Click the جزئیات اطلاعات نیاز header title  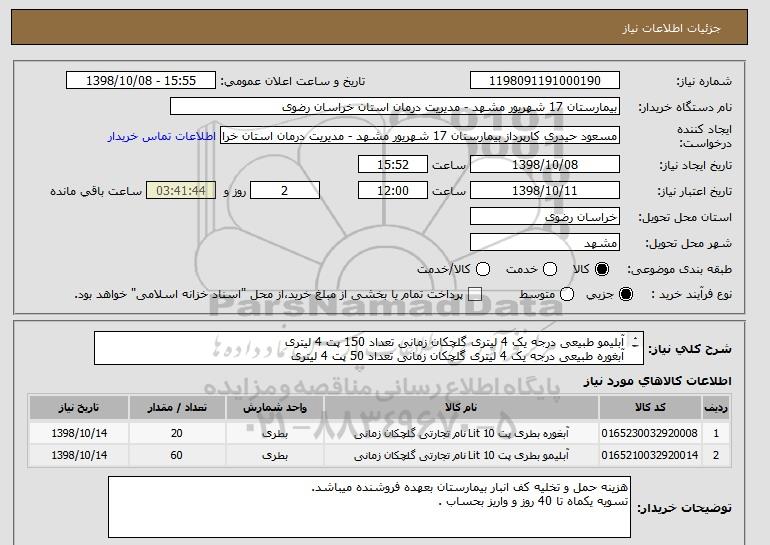tap(672, 28)
